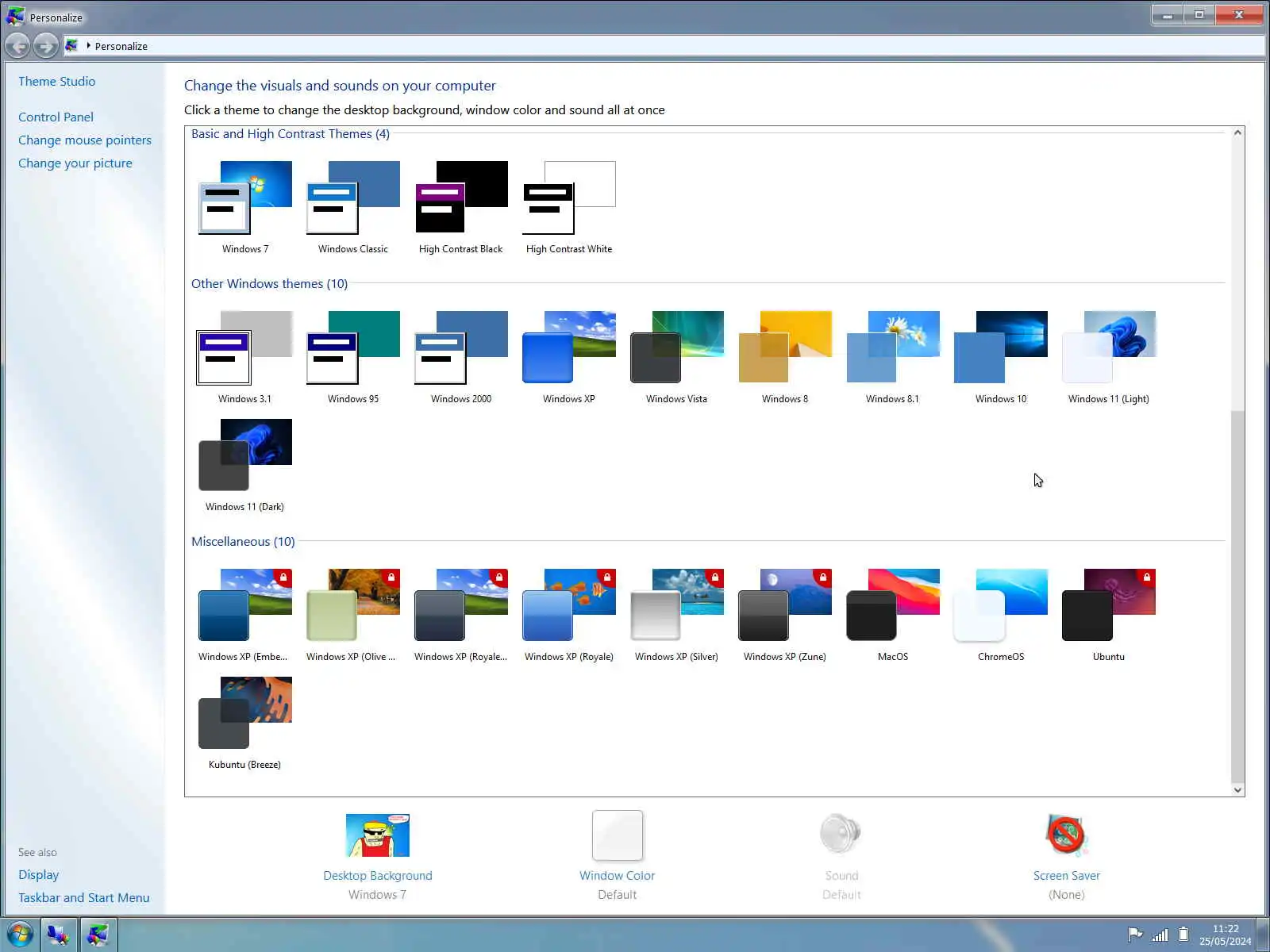
Task: Open the taskbar clock and date
Action: (1226, 935)
